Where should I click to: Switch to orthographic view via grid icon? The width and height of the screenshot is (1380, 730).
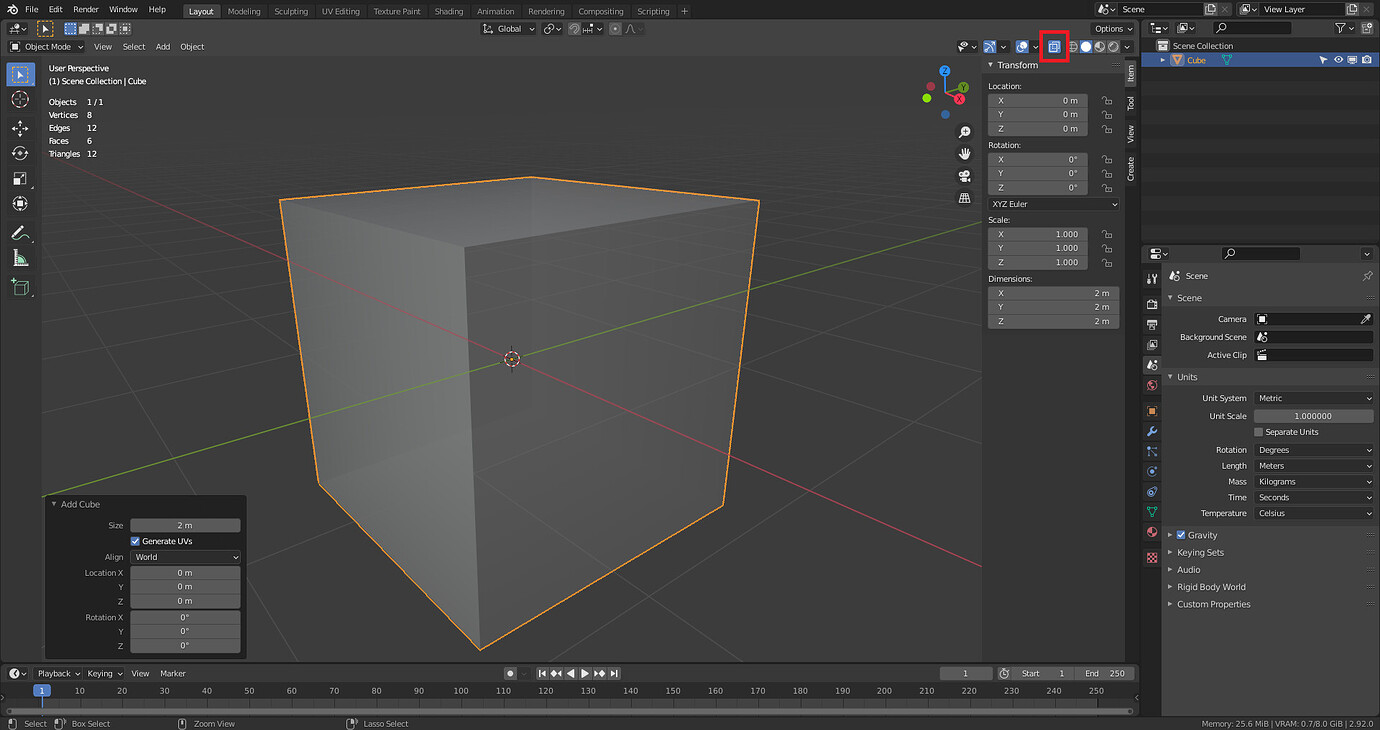964,198
